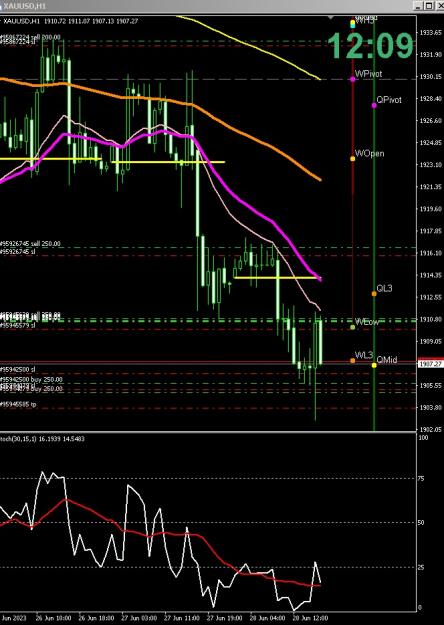The width and height of the screenshot is (444, 625).
Task: Click price scale value 1933.65
Action: (x=430, y=32)
